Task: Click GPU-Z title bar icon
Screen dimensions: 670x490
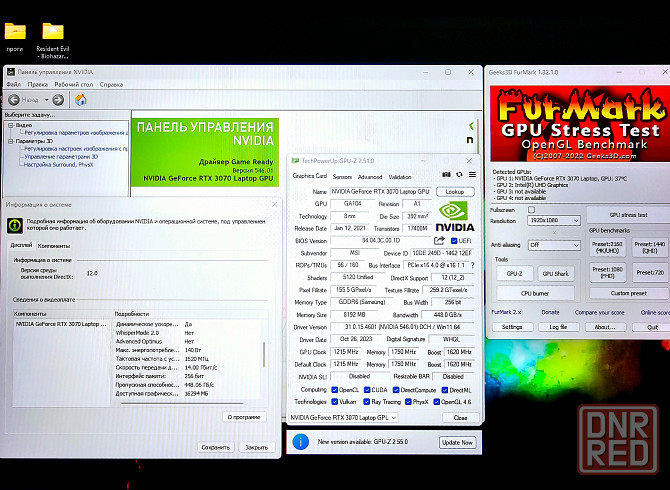Action: 295,161
